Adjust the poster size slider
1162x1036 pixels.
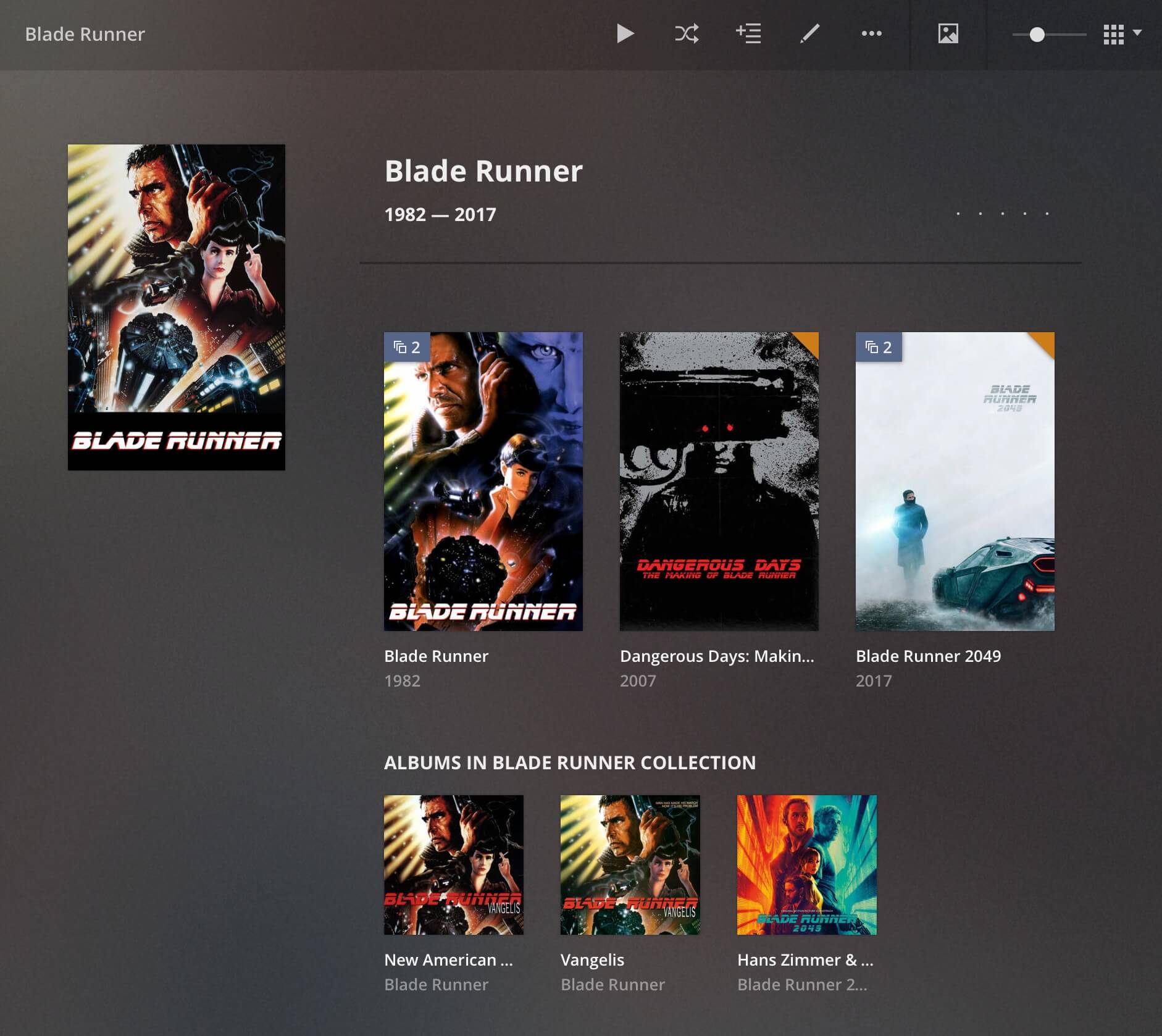tap(1037, 35)
